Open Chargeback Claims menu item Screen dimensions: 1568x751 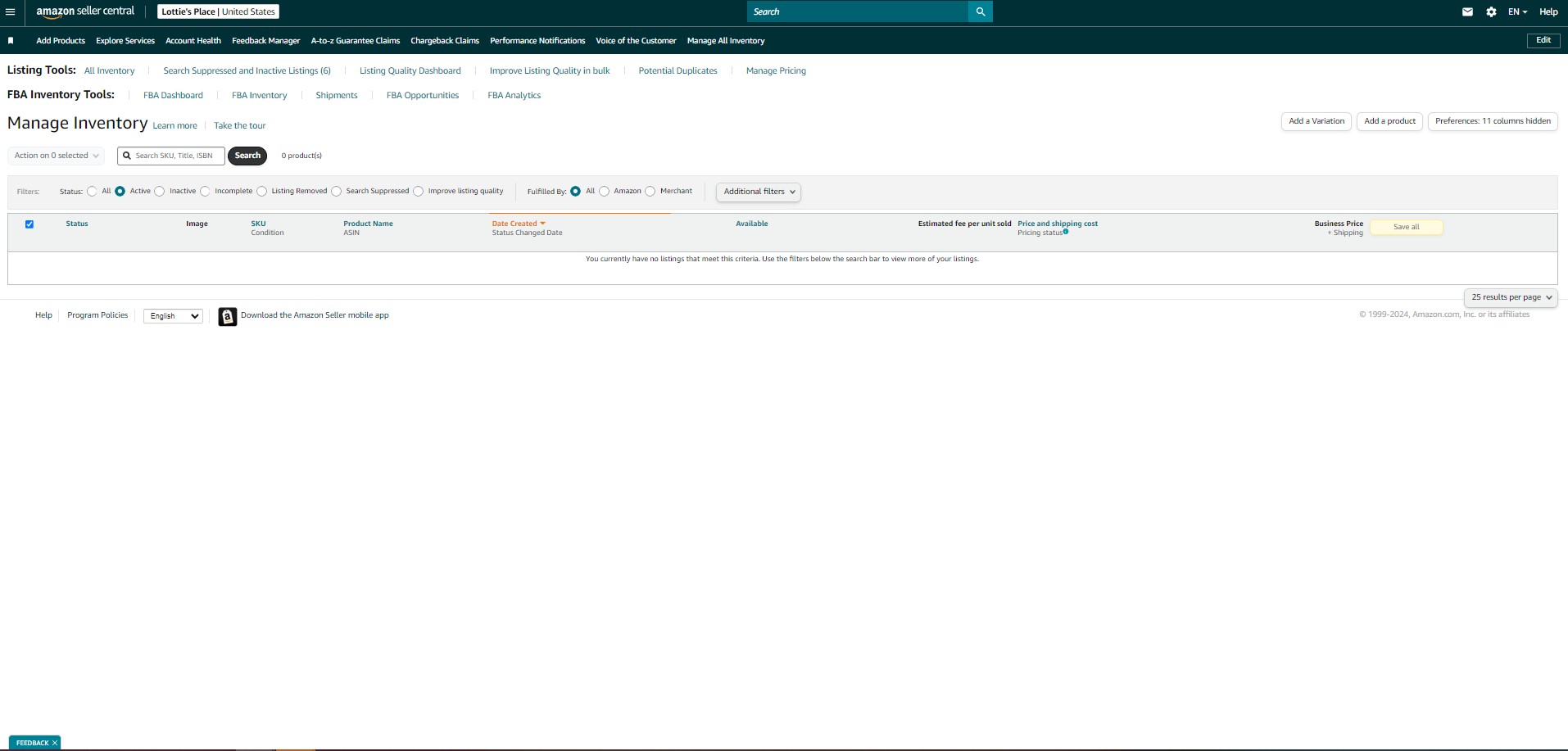tap(445, 40)
